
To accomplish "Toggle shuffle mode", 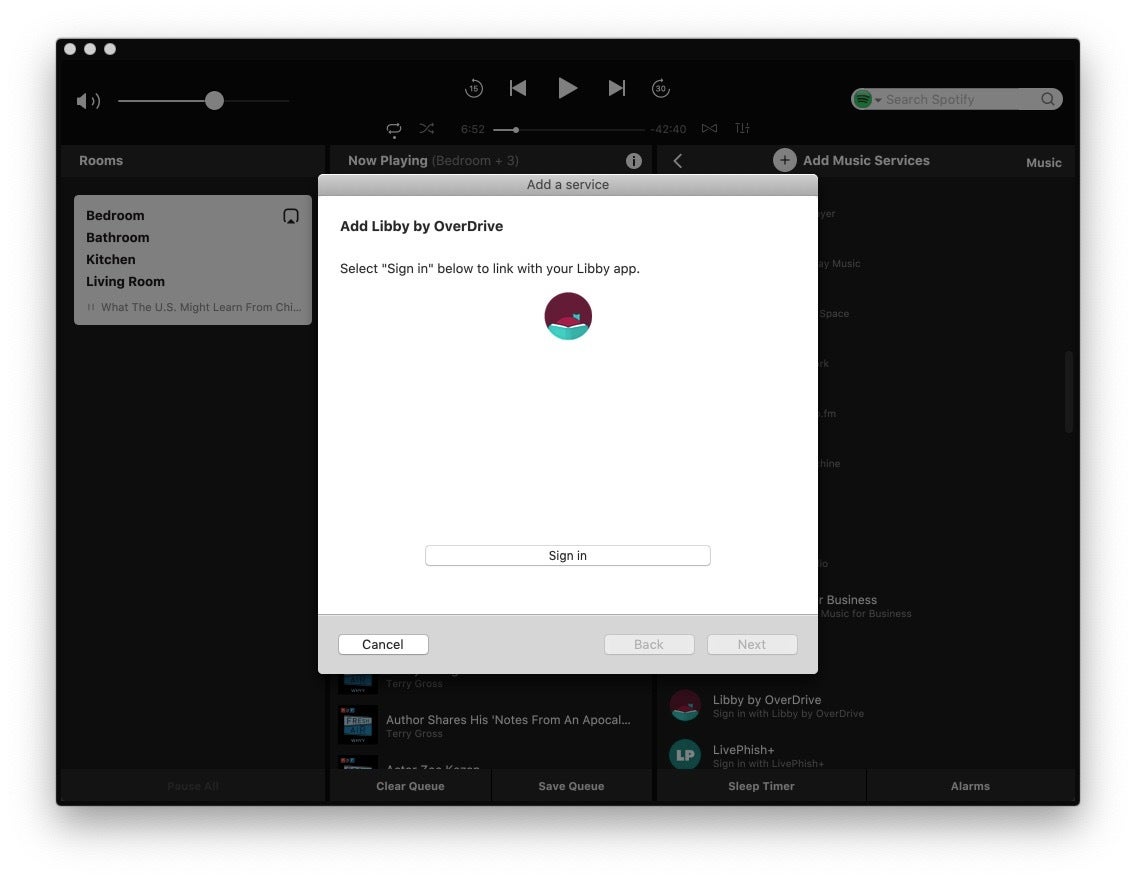I will (427, 128).
